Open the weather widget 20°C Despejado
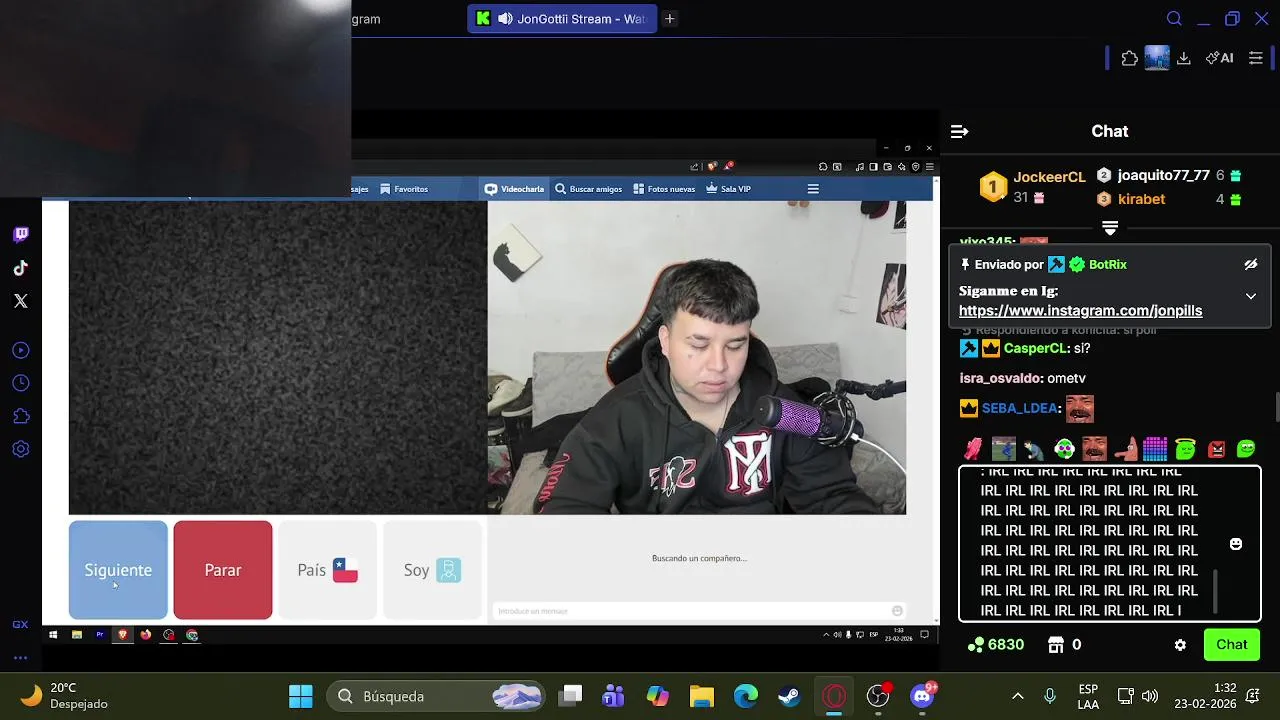 (x=64, y=696)
